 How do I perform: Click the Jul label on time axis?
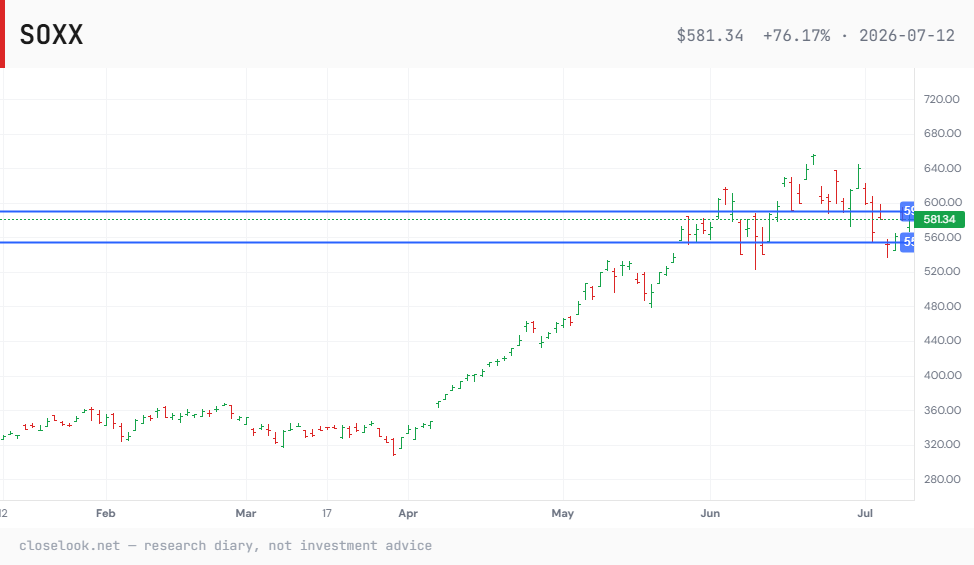coord(865,513)
